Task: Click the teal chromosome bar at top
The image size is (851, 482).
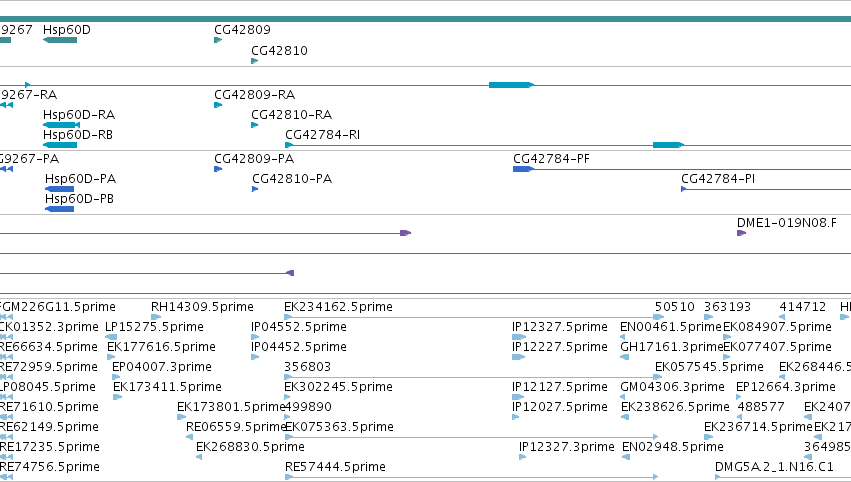Action: (x=426, y=19)
